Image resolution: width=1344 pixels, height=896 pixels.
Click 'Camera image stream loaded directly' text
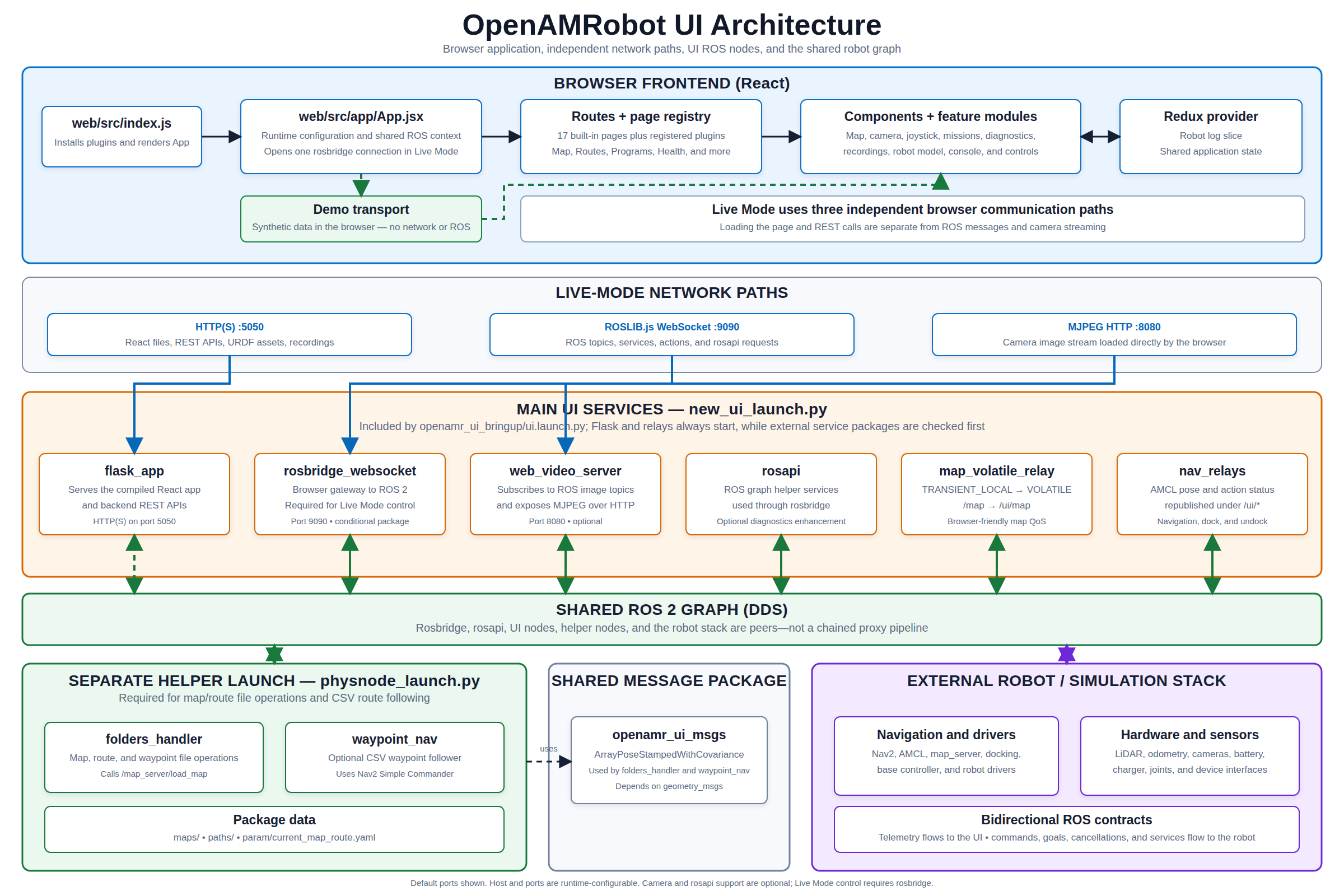pos(1114,342)
